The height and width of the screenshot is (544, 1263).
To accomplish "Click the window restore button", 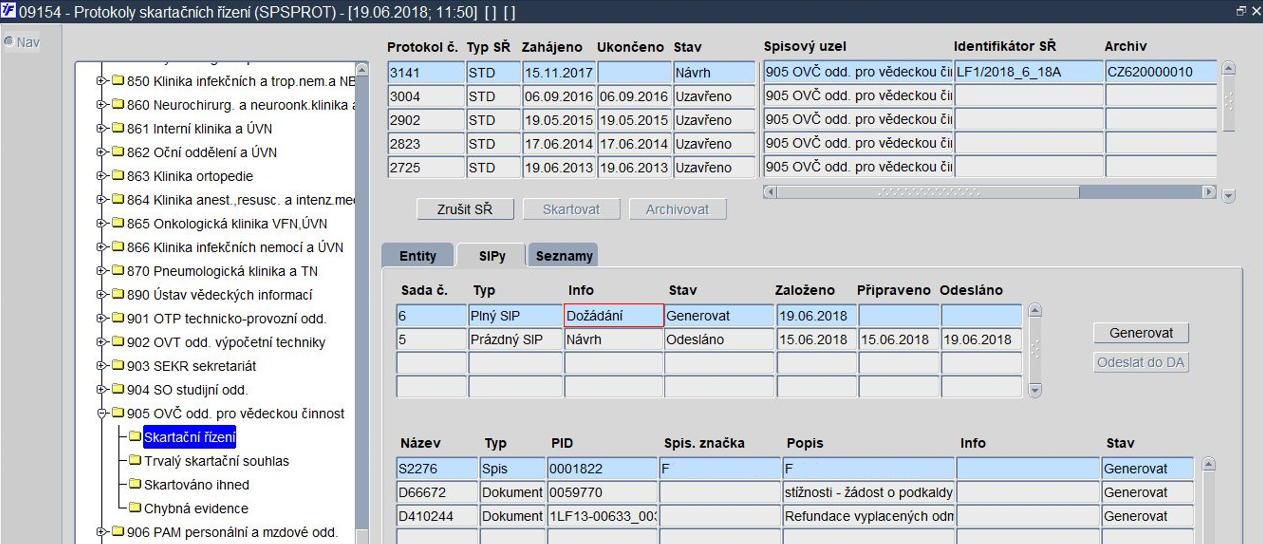I will (1241, 10).
